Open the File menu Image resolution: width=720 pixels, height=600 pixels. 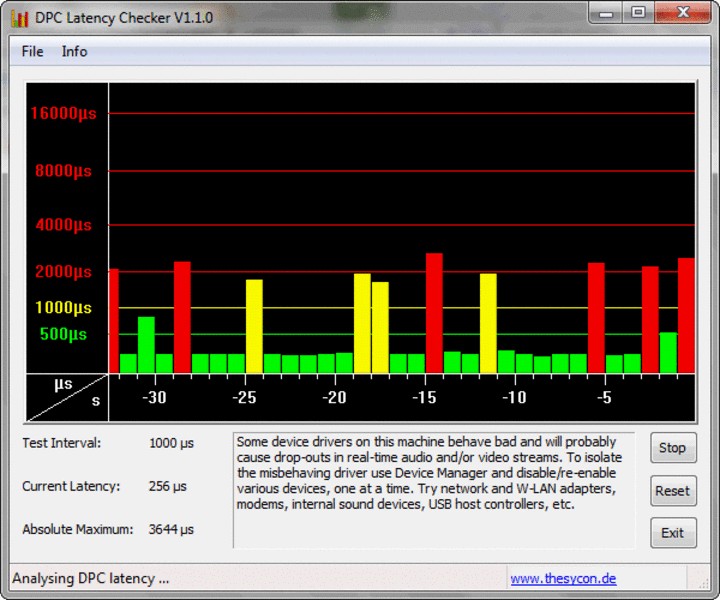click(x=32, y=51)
